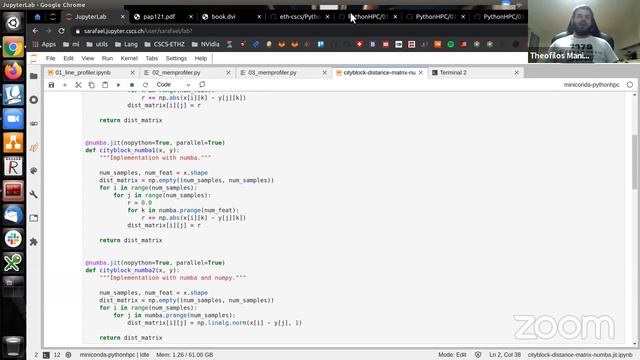This screenshot has height=360, width=640.
Task: Open the NVidia bookmarks folder
Action: tap(205, 44)
